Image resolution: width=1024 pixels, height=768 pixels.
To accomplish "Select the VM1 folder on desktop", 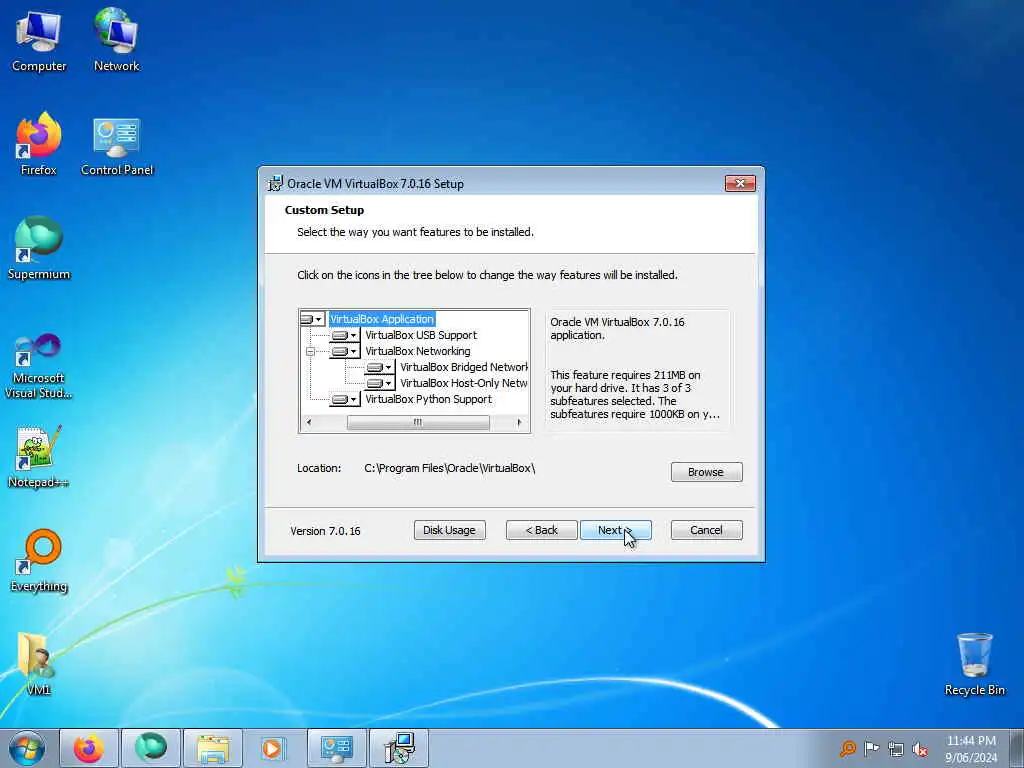I will click(37, 664).
